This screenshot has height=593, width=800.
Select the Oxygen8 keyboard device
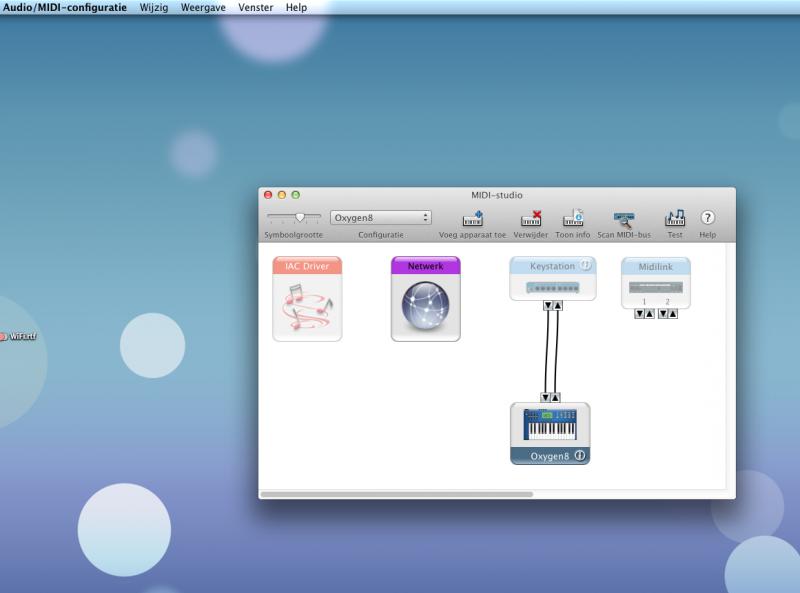click(550, 433)
